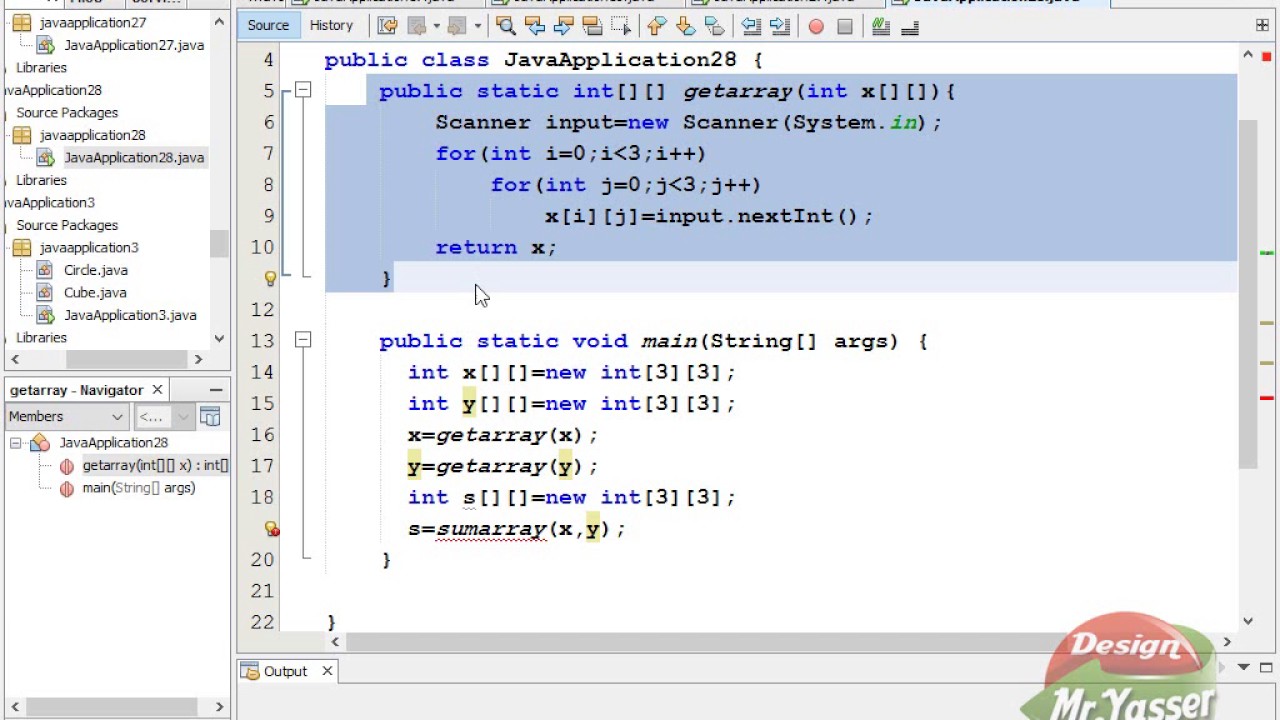Click the underlined sumarray call on line 19
Viewport: 1280px width, 720px height.
click(490, 528)
